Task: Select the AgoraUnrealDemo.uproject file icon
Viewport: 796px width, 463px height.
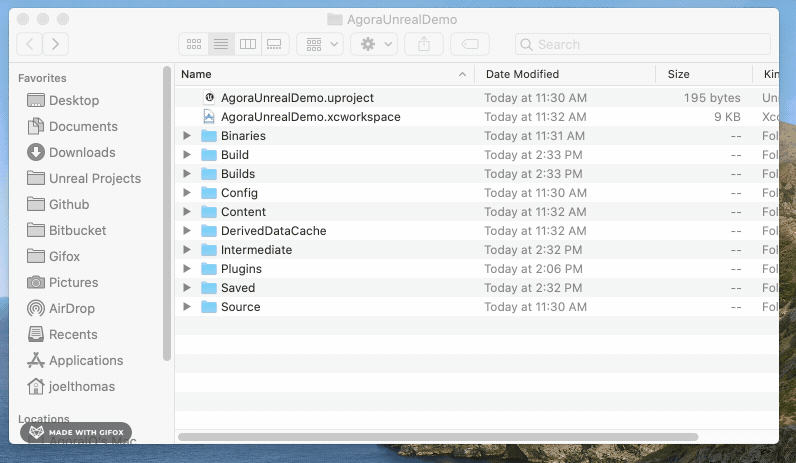Action: coord(209,97)
